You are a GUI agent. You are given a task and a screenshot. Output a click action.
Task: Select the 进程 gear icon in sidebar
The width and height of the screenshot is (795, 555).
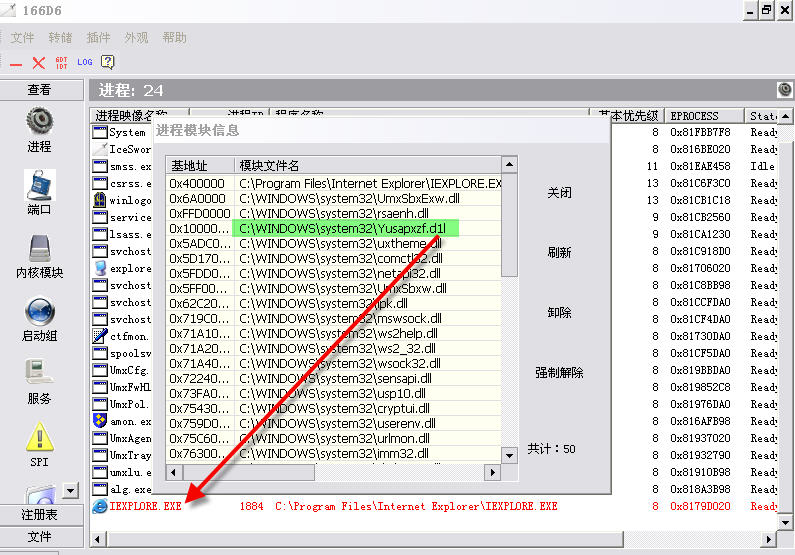pyautogui.click(x=39, y=122)
